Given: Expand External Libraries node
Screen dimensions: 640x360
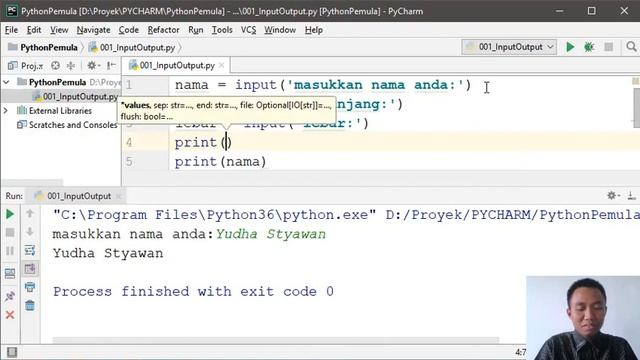Looking at the screenshot, I should point(6,111).
